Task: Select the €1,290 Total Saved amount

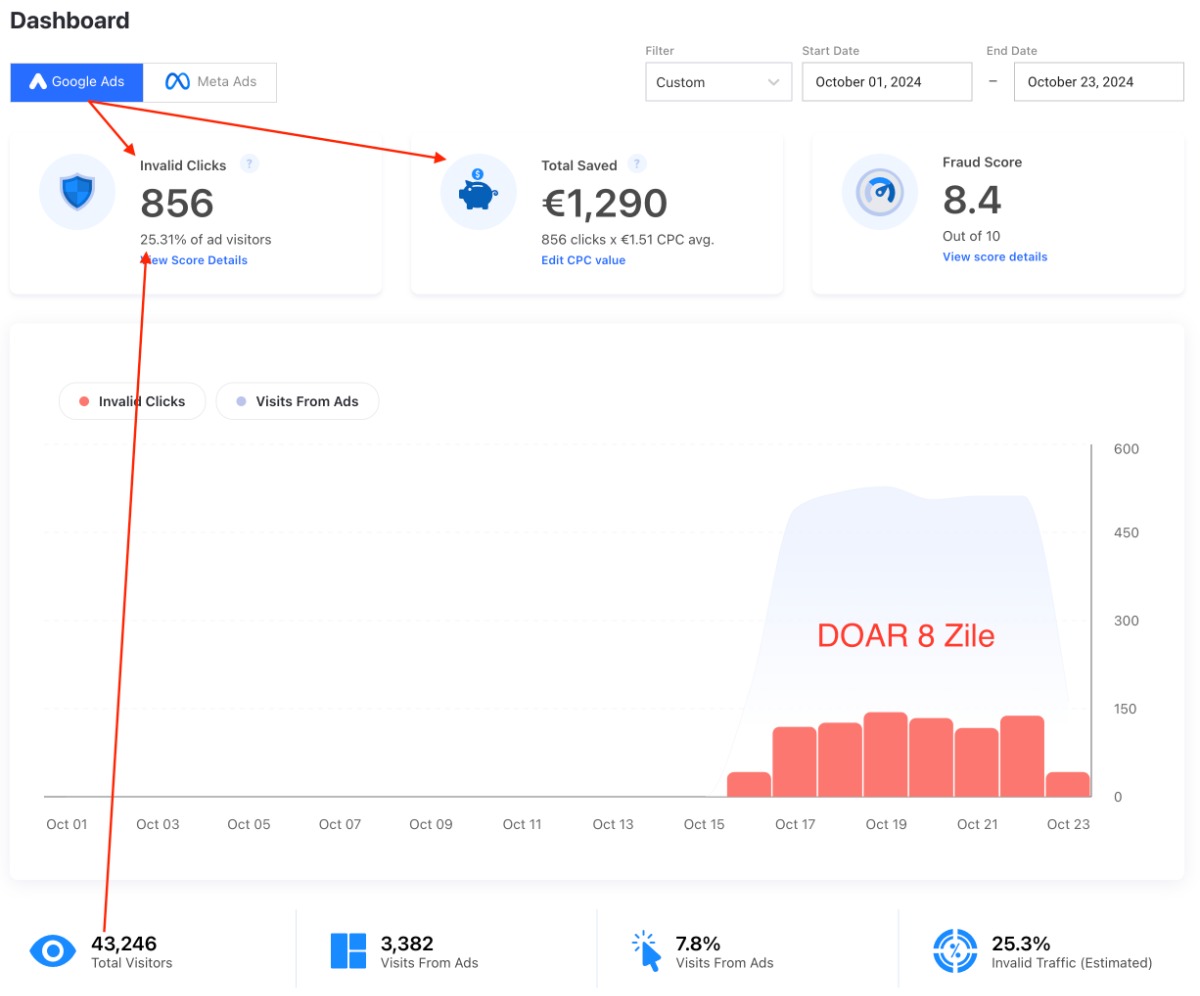Action: (604, 203)
